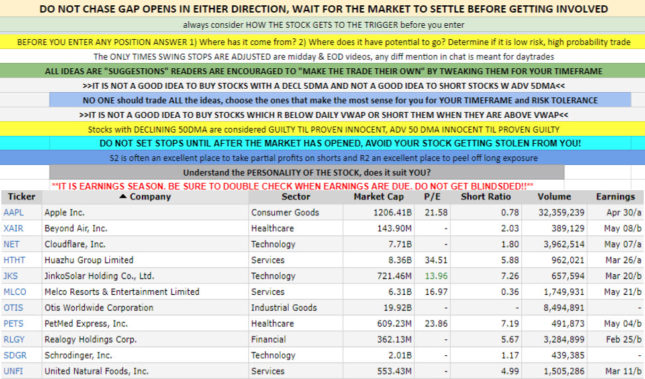Screen dimensions: 645x379
Task: Click the Volume column header
Action: tap(554, 197)
